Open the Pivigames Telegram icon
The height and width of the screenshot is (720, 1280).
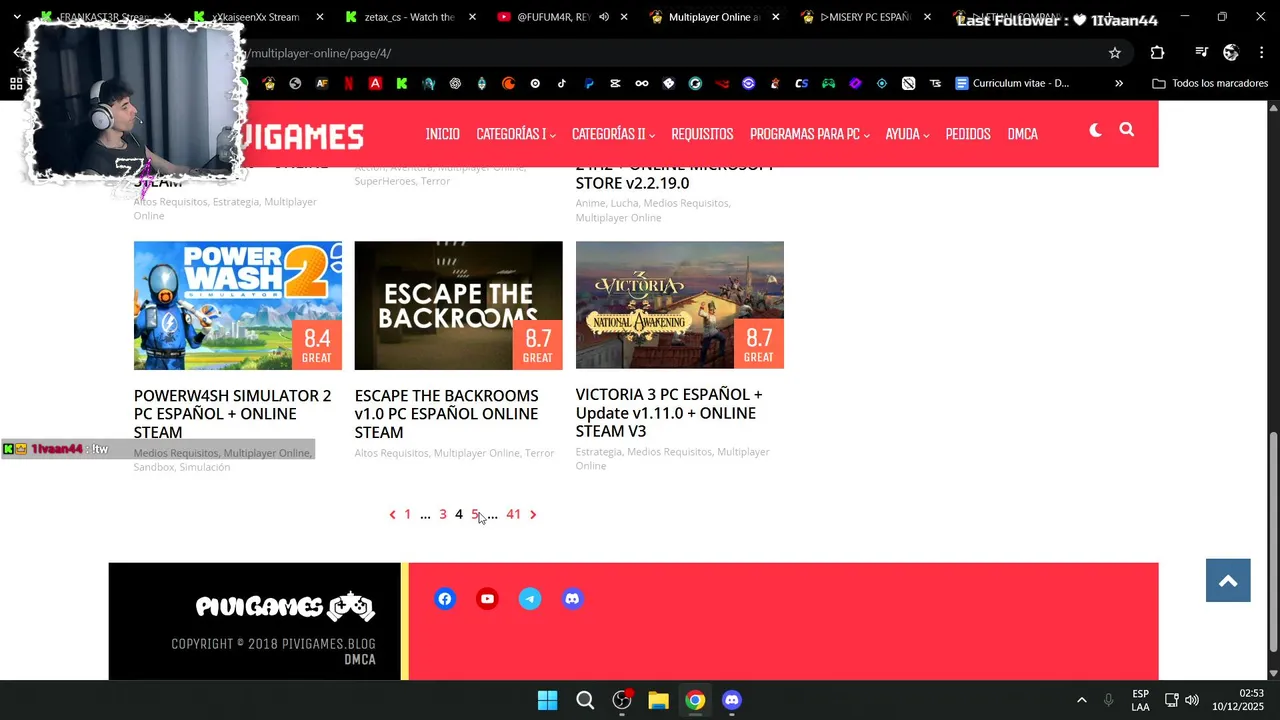click(x=530, y=599)
